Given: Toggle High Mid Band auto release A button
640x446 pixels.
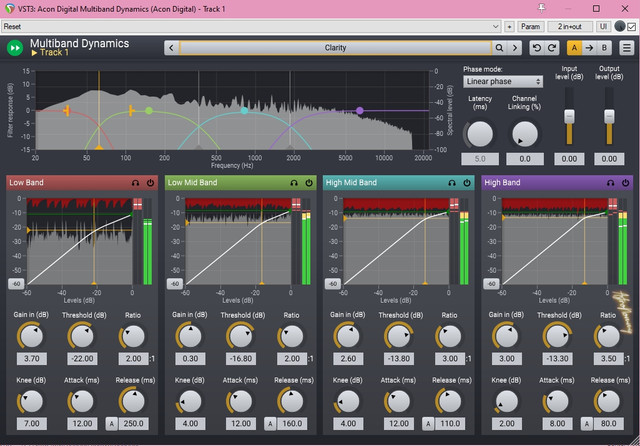Looking at the screenshot, I should point(428,424).
